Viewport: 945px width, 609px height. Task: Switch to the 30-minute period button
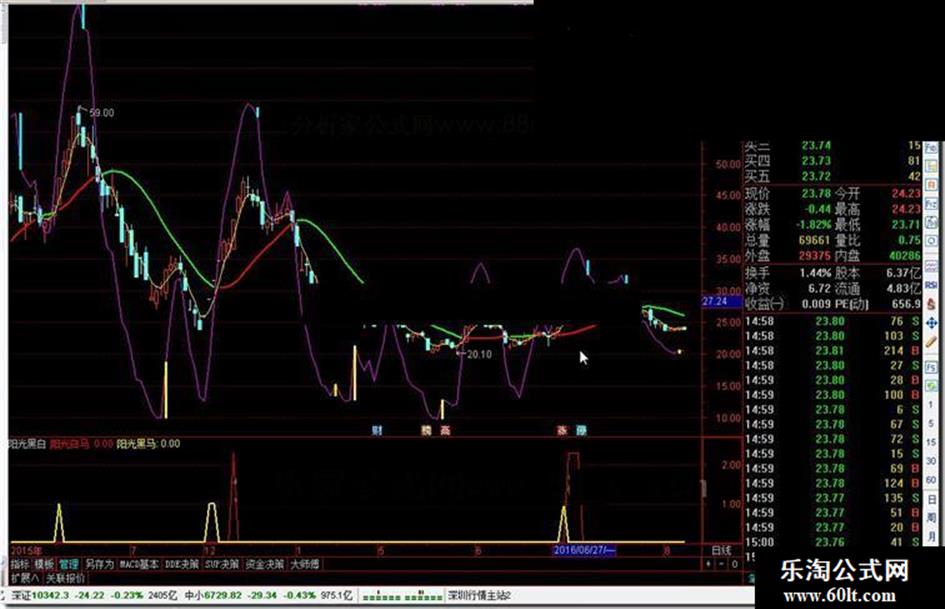click(x=931, y=461)
